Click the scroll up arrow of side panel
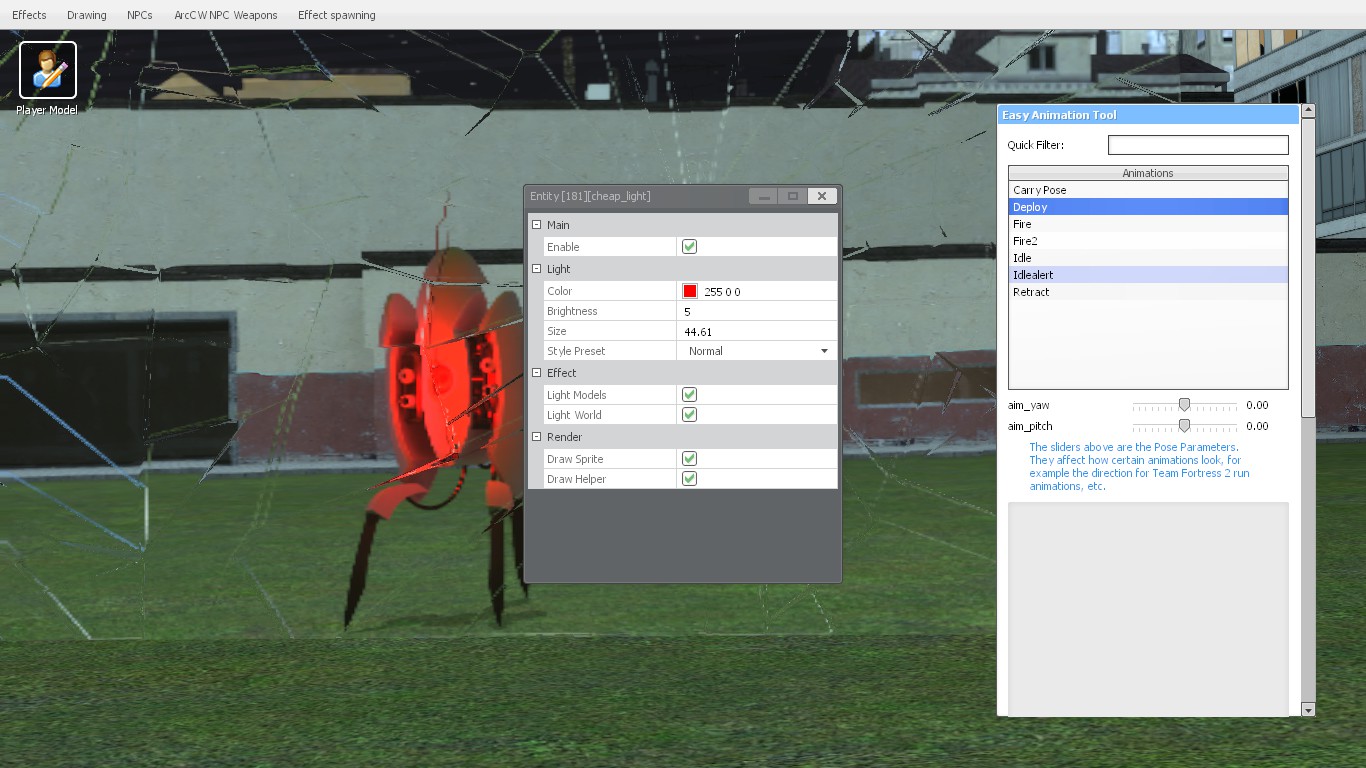1366x768 pixels. (x=1308, y=110)
